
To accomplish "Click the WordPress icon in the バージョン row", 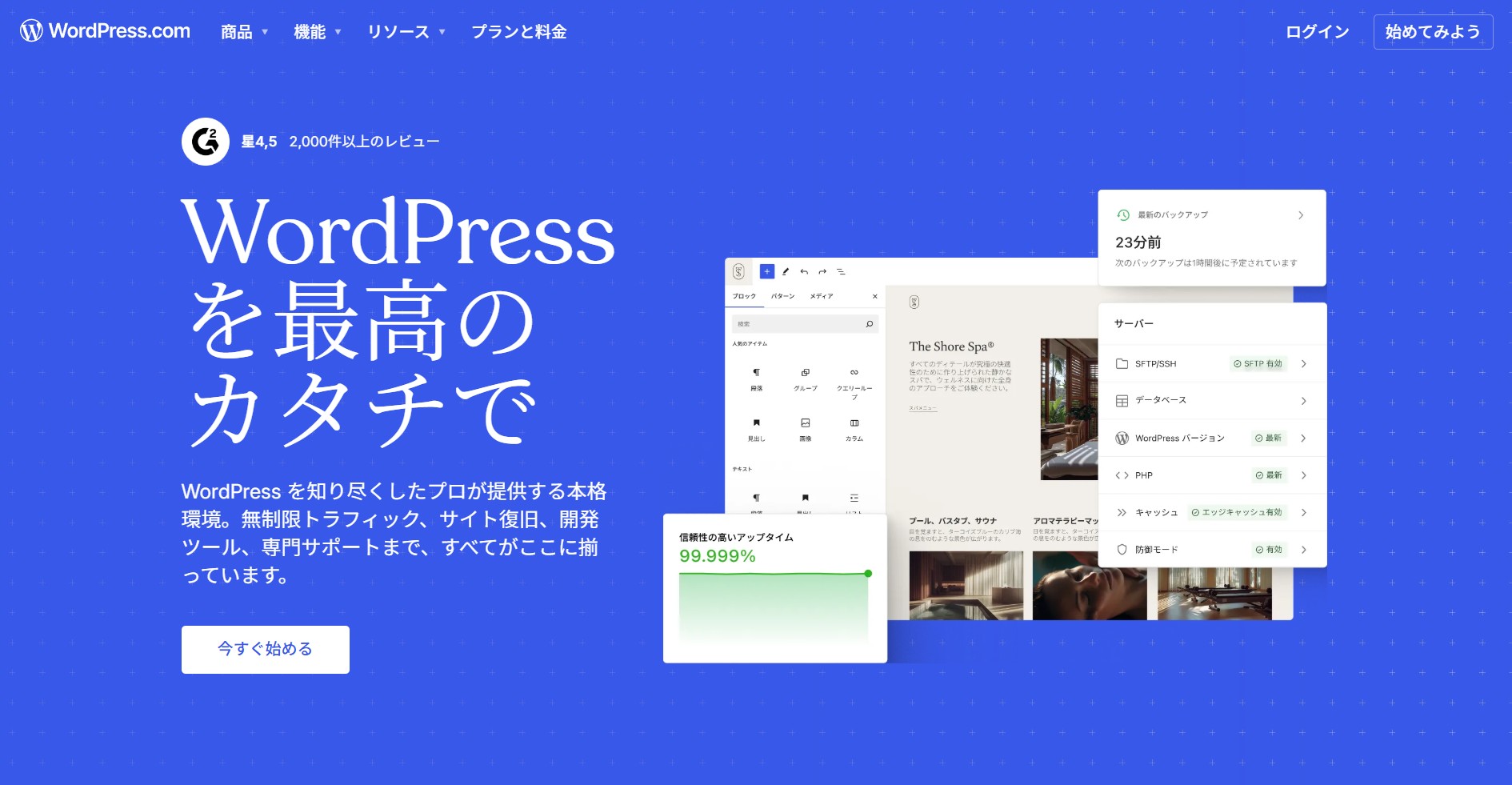I will tap(1122, 438).
